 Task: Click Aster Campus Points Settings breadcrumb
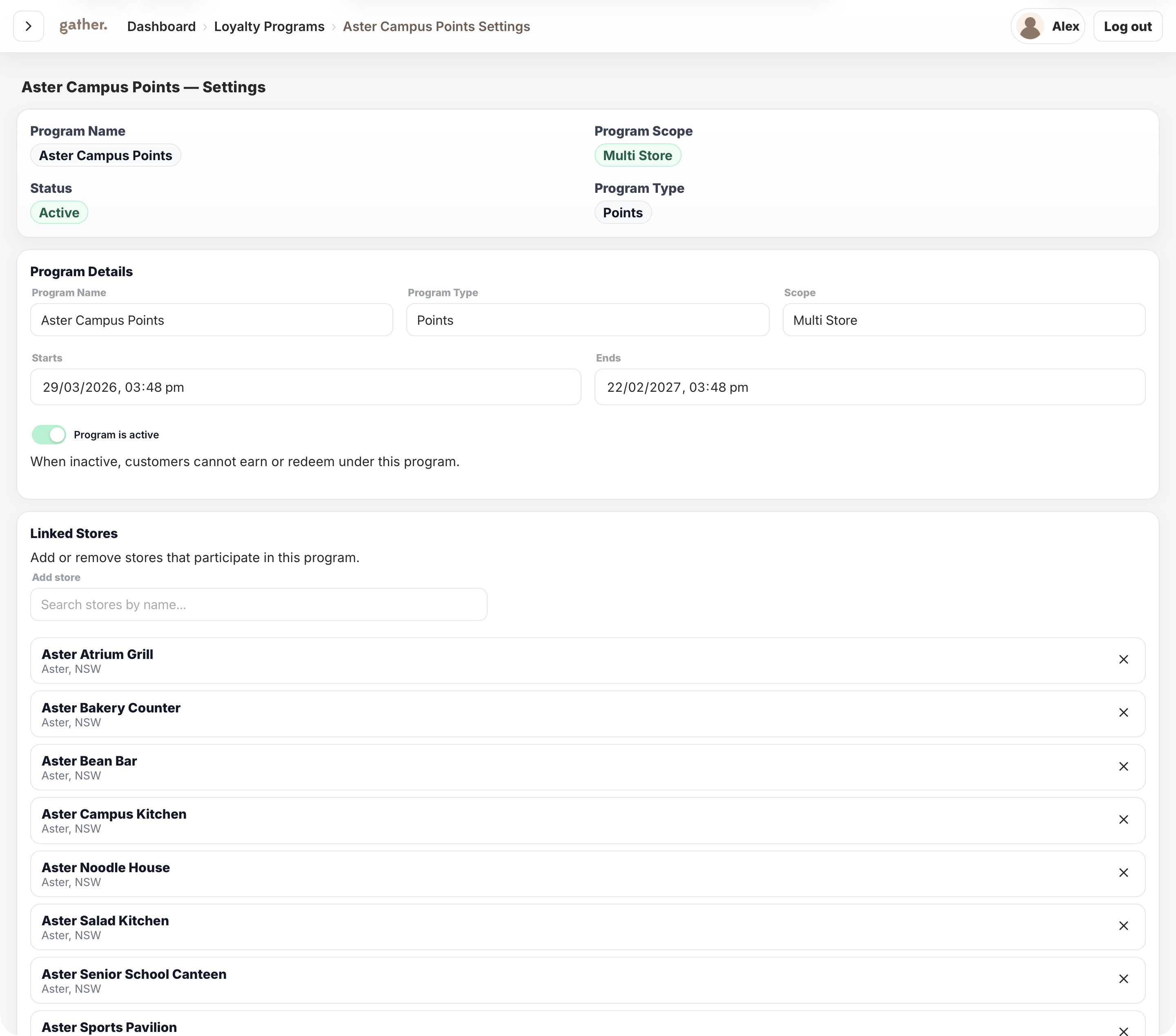[436, 27]
